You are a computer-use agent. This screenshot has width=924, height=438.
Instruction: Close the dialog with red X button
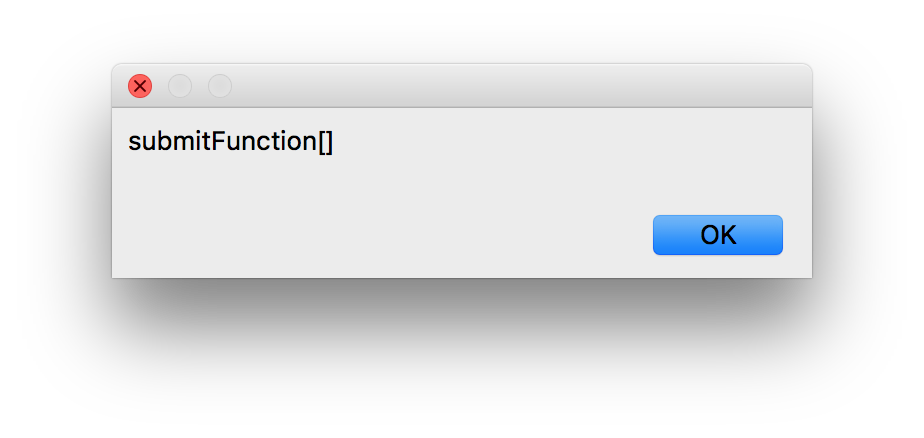point(140,86)
